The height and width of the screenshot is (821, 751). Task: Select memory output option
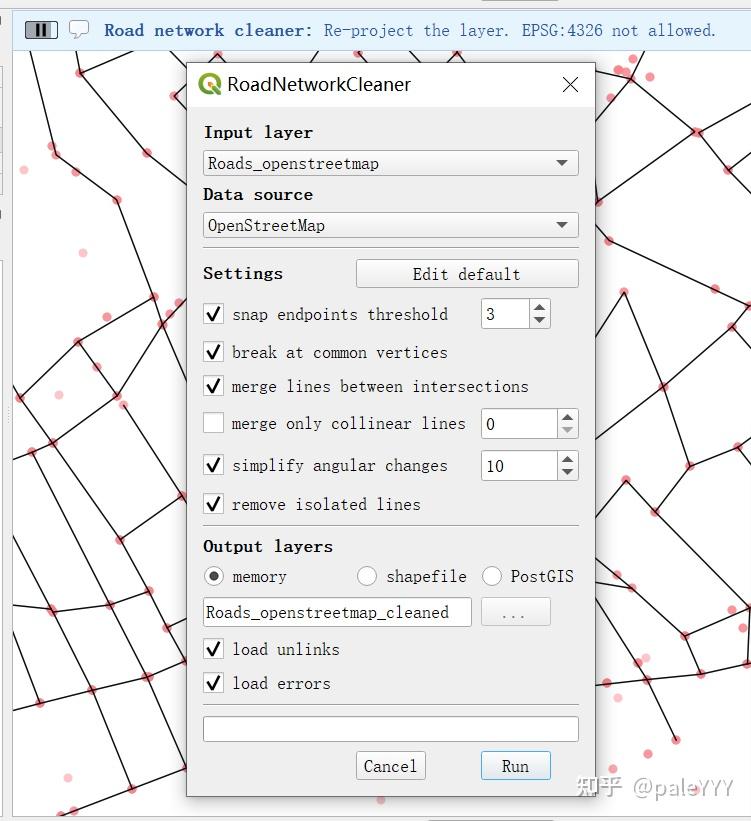(214, 576)
